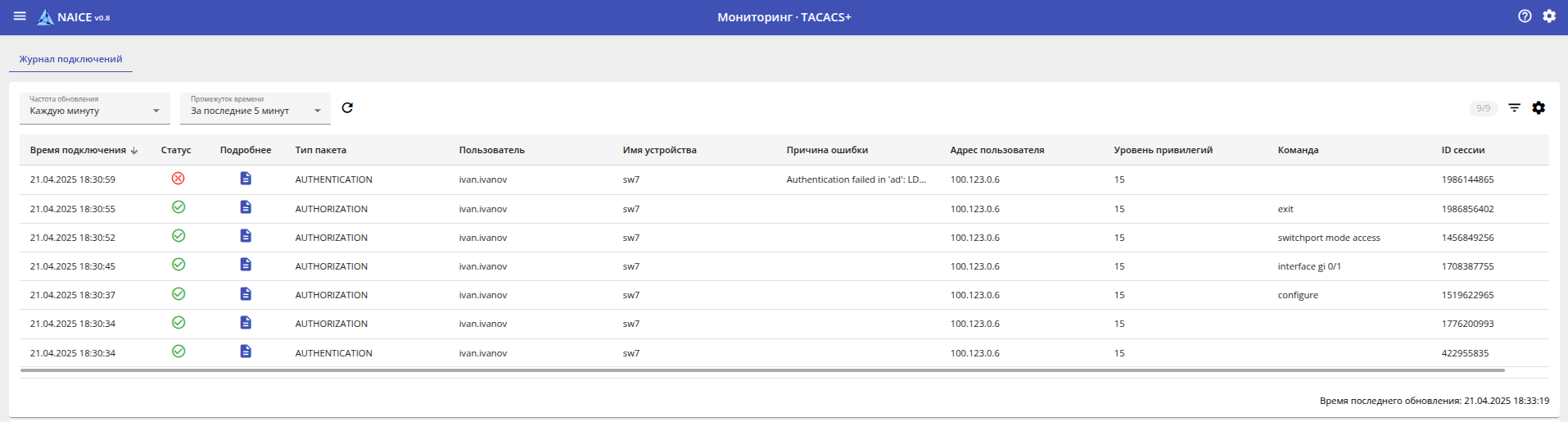
Task: Open global settings gear in header
Action: [x=1548, y=16]
